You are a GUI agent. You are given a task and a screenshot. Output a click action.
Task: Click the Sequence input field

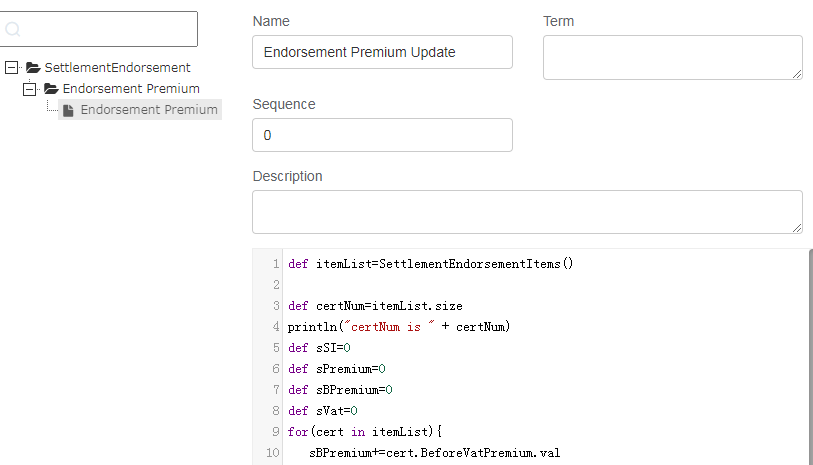382,135
